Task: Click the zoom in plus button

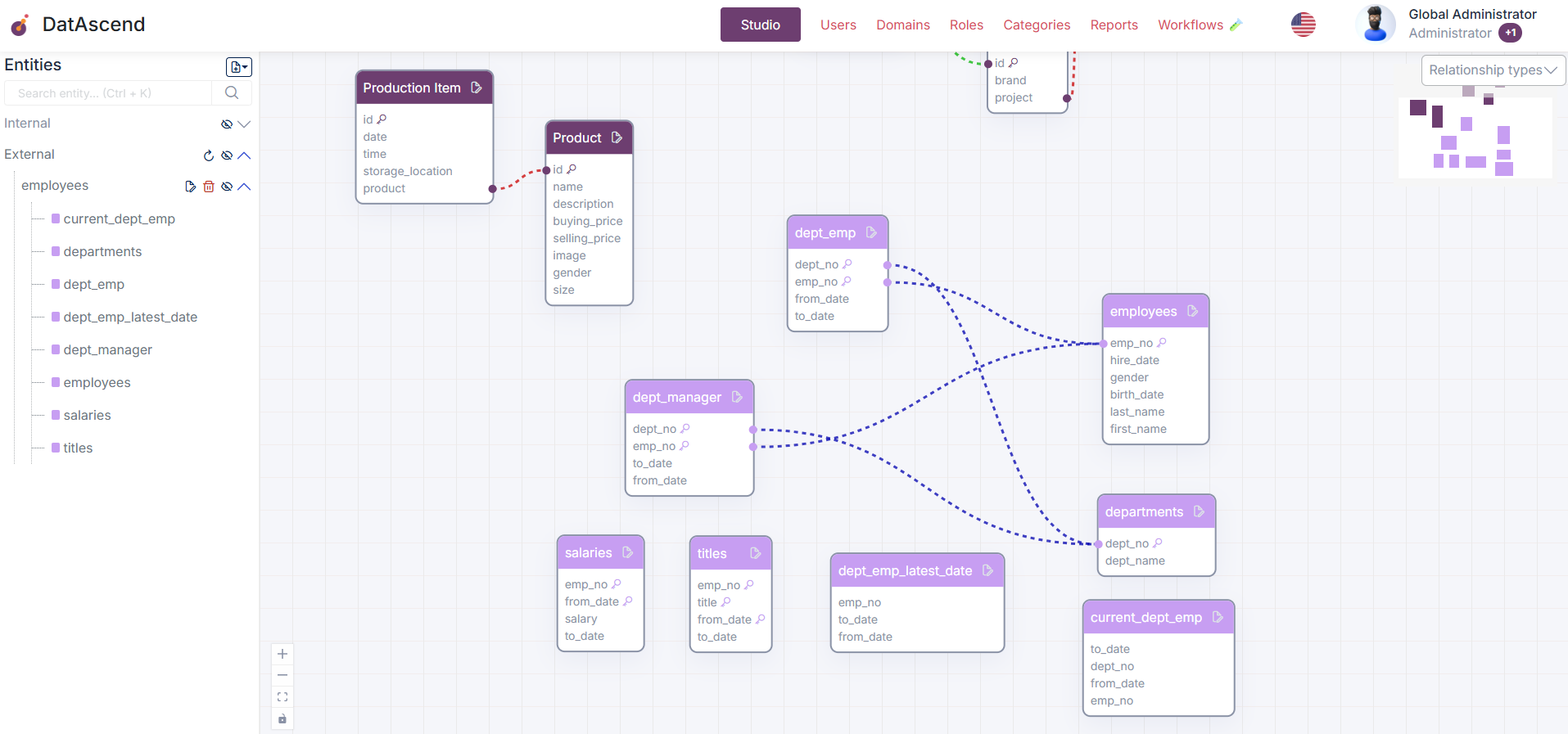Action: [282, 654]
